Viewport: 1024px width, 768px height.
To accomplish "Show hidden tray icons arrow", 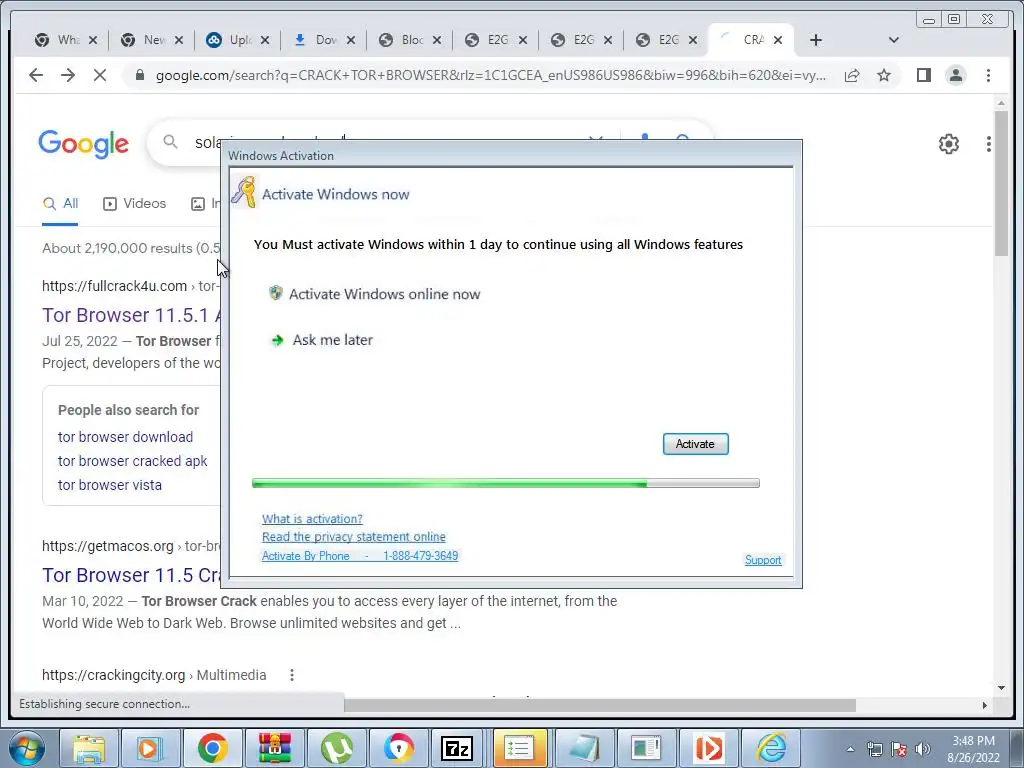I will pyautogui.click(x=850, y=749).
